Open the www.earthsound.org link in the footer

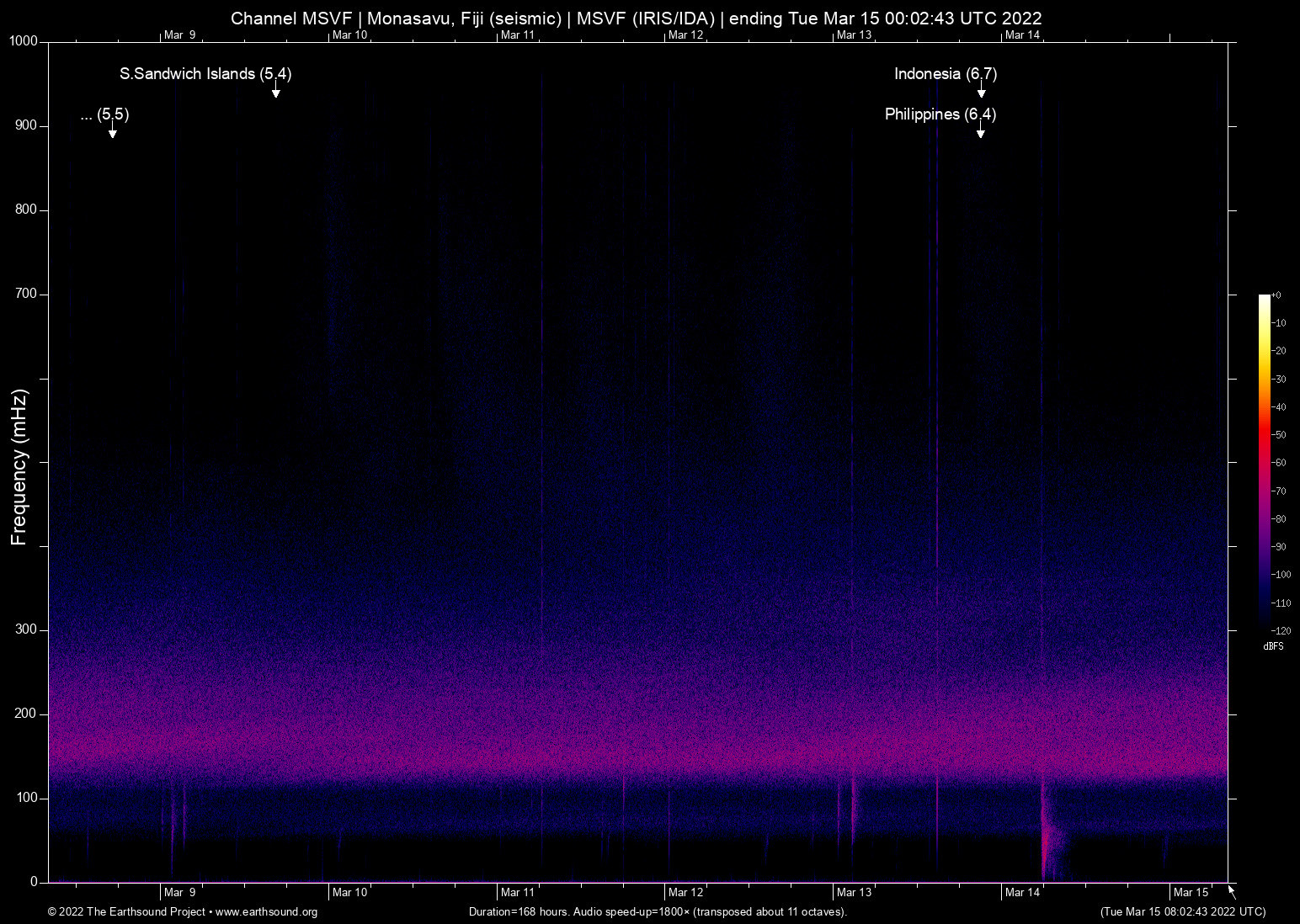pyautogui.click(x=266, y=912)
